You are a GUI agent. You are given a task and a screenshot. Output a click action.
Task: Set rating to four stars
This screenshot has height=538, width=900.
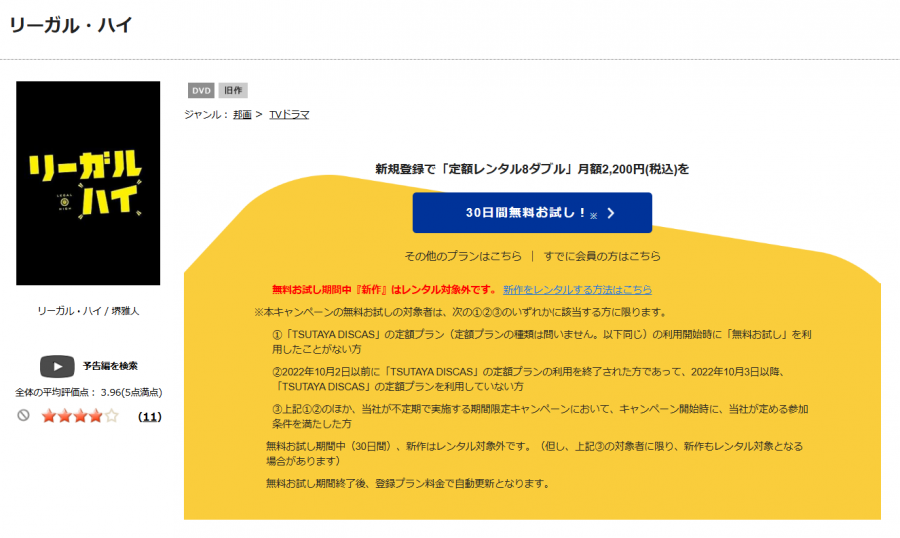[95, 416]
